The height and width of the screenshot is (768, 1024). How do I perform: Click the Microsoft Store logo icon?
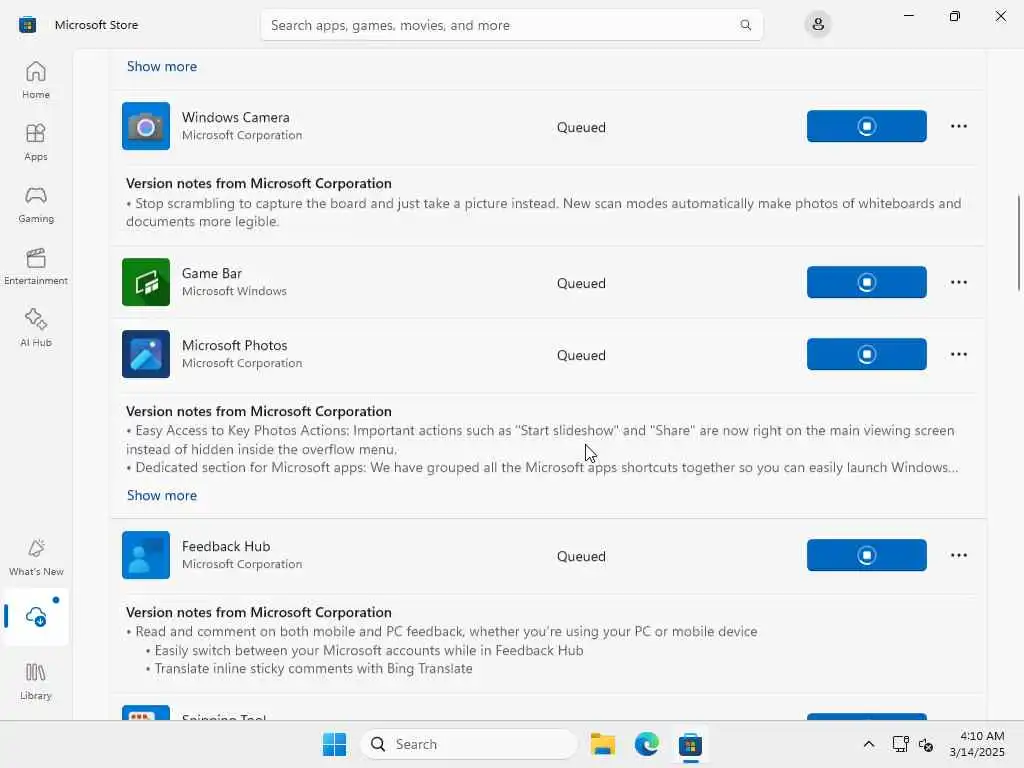click(27, 25)
